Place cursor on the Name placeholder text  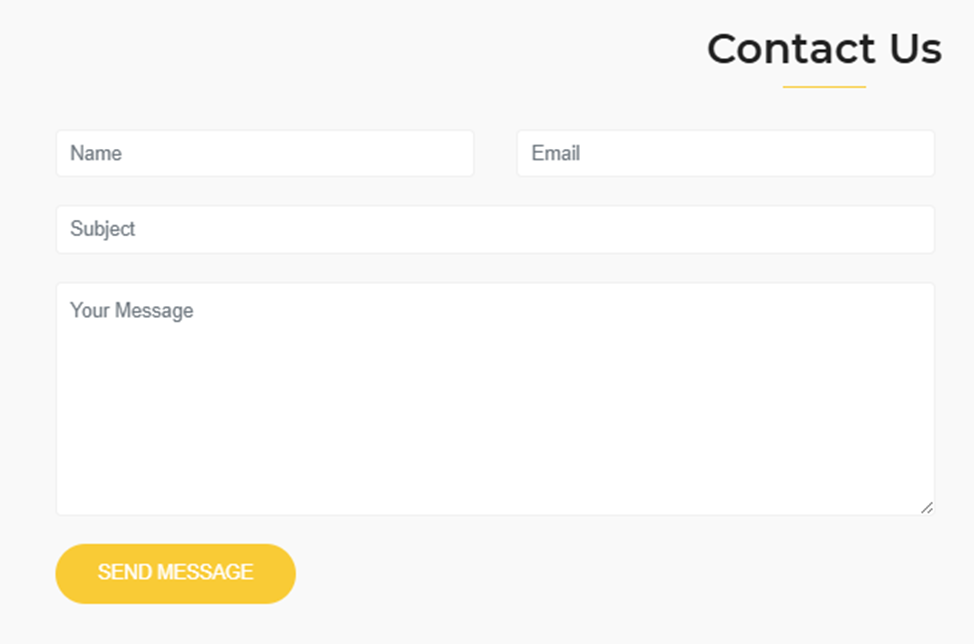96,154
